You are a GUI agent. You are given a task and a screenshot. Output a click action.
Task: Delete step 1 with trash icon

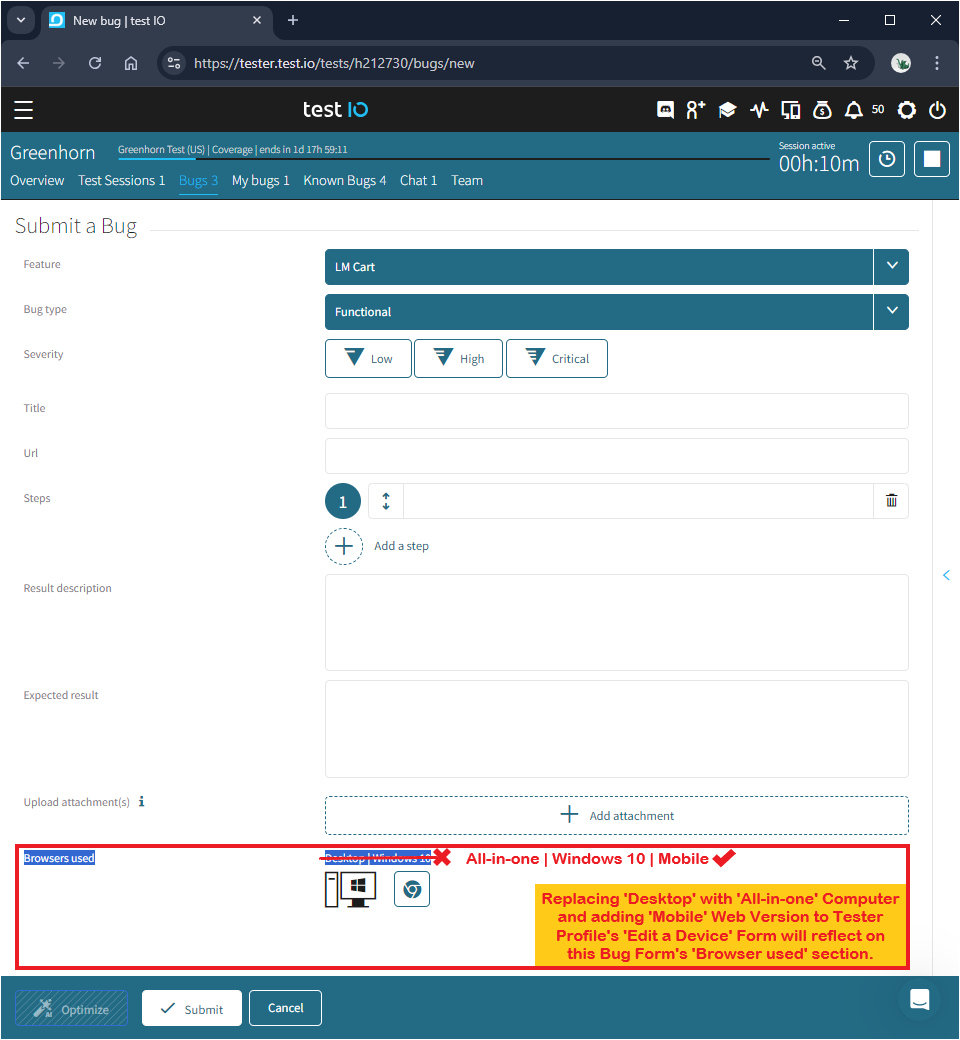tap(891, 501)
